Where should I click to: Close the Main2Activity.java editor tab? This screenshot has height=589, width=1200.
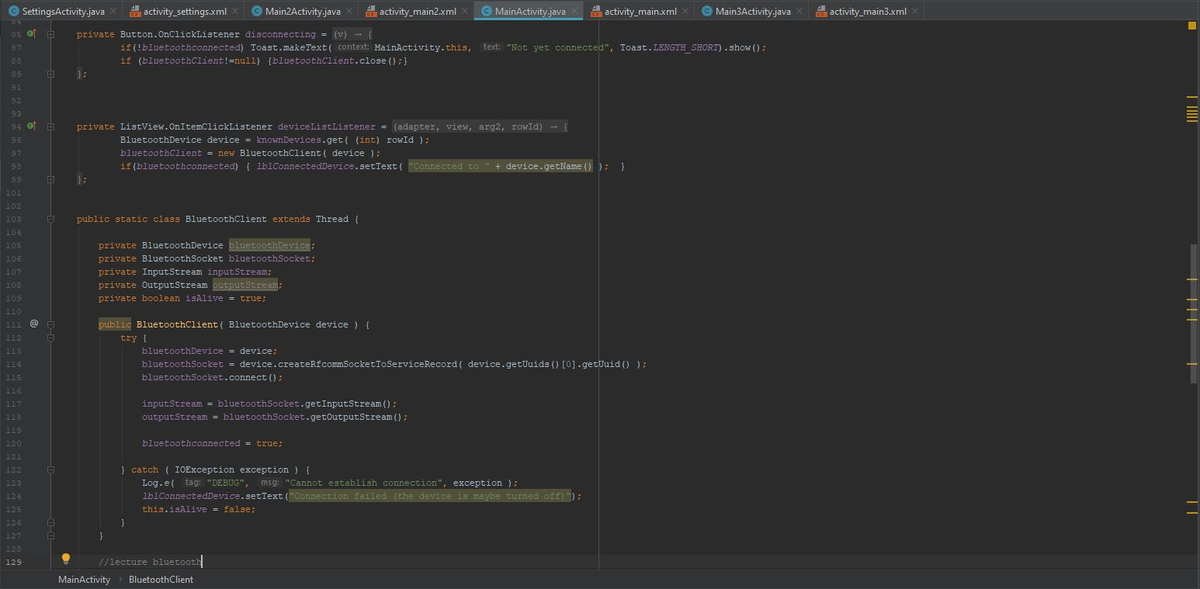(x=349, y=11)
